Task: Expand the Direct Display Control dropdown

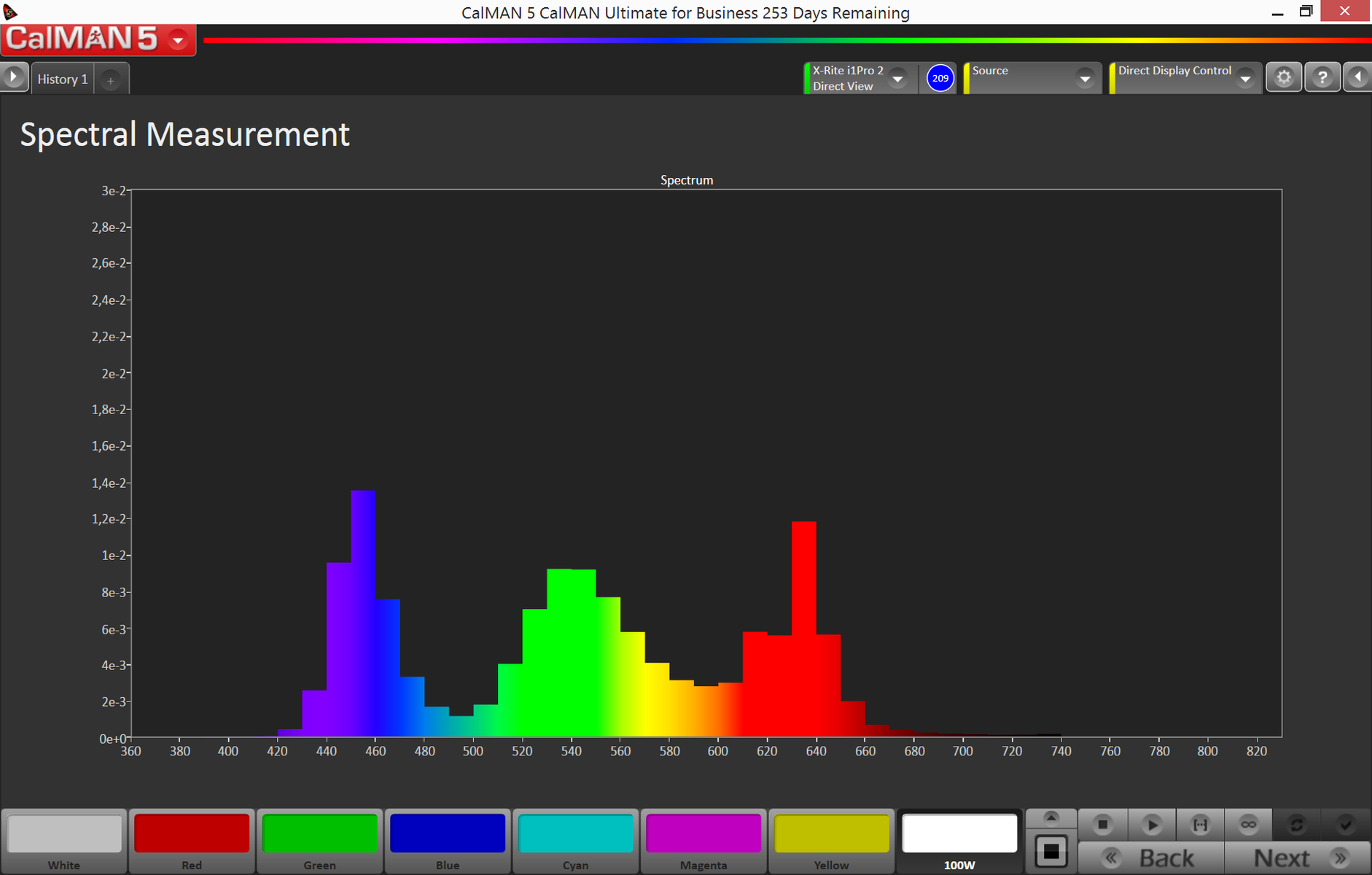Action: pos(1245,79)
